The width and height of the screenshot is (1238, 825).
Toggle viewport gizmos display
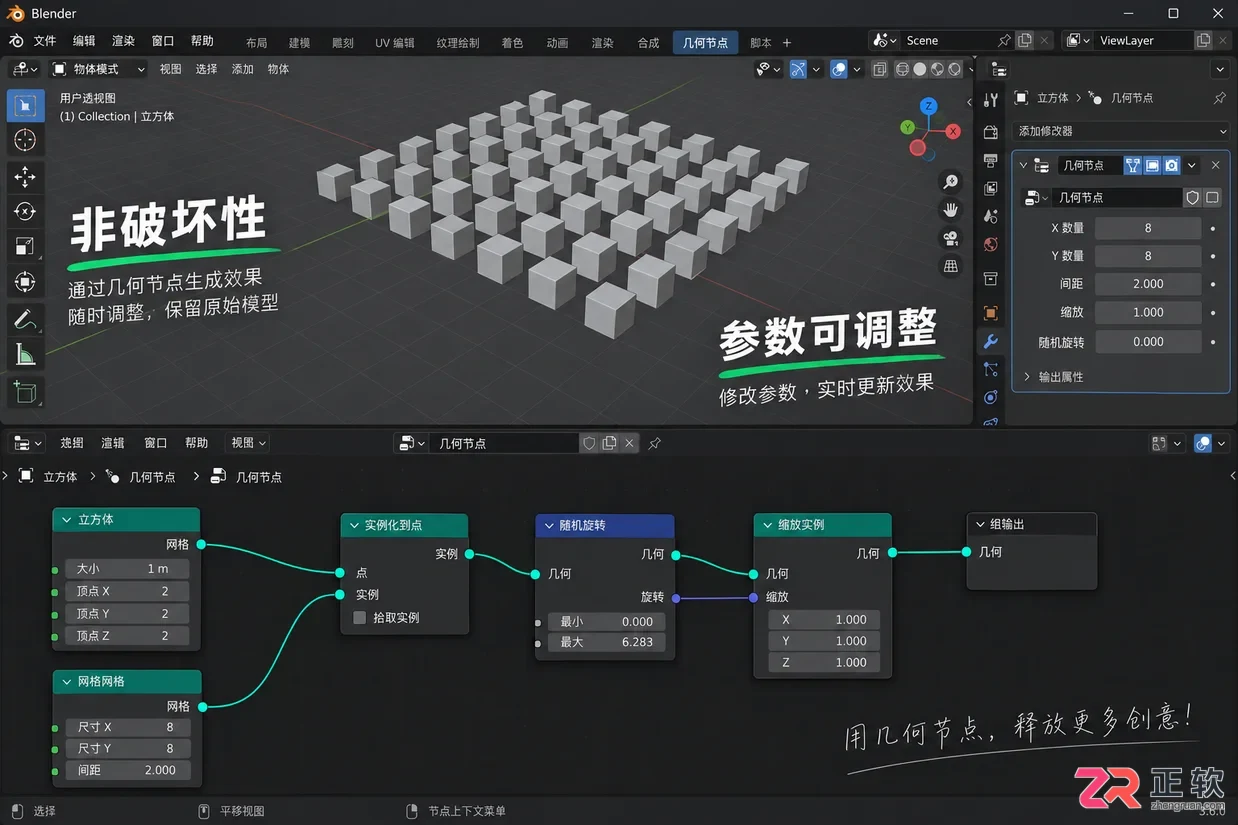pyautogui.click(x=797, y=69)
